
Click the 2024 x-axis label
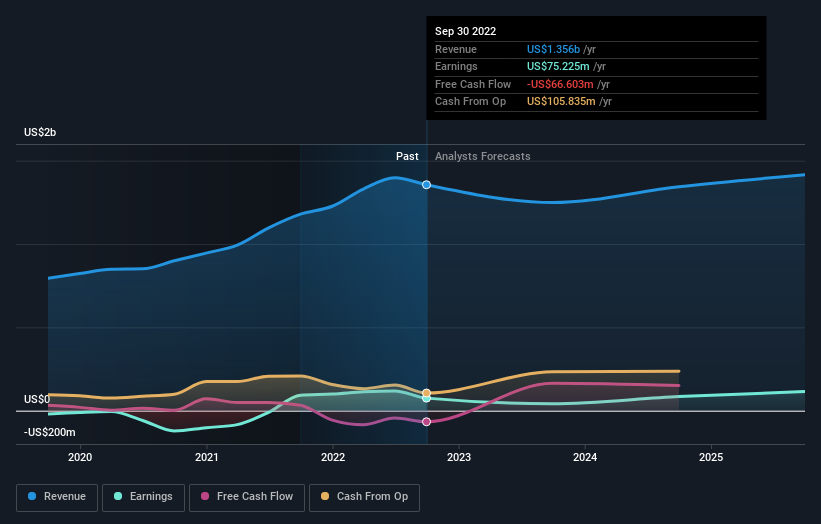tap(585, 458)
